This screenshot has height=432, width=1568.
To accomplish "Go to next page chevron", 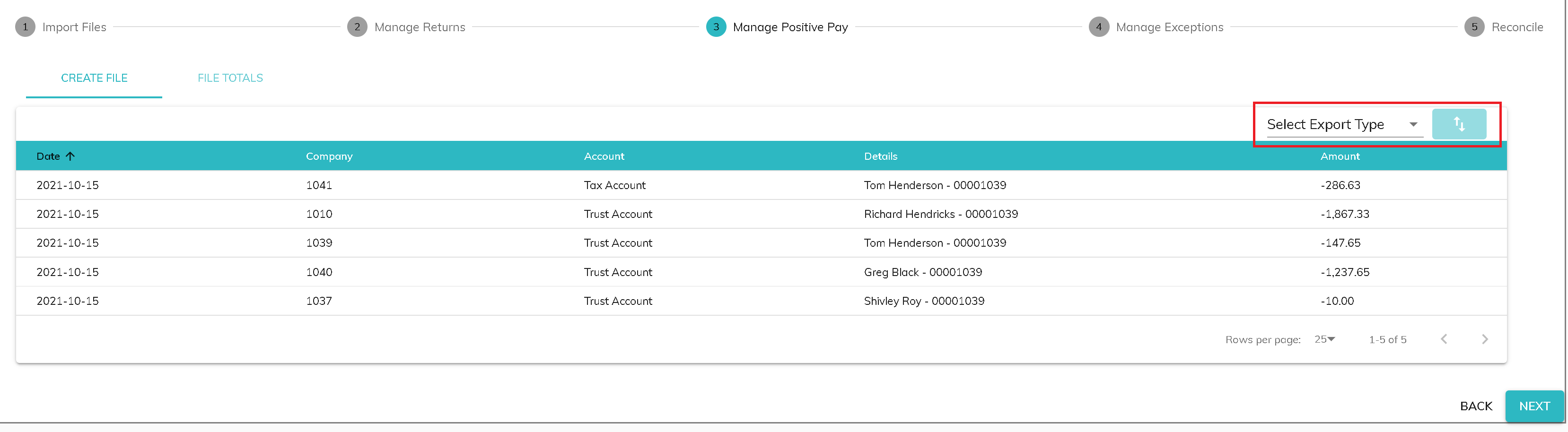I will click(x=1484, y=339).
